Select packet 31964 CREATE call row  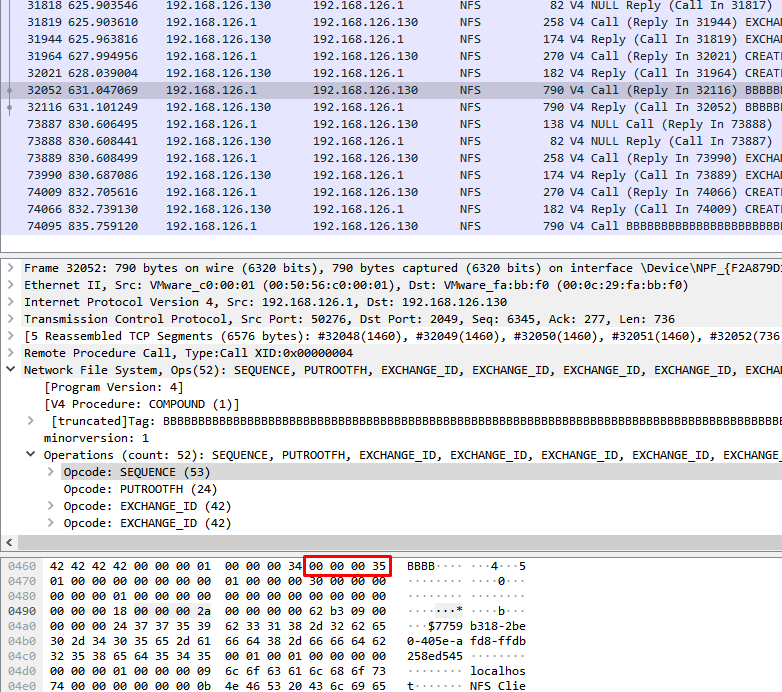click(391, 56)
